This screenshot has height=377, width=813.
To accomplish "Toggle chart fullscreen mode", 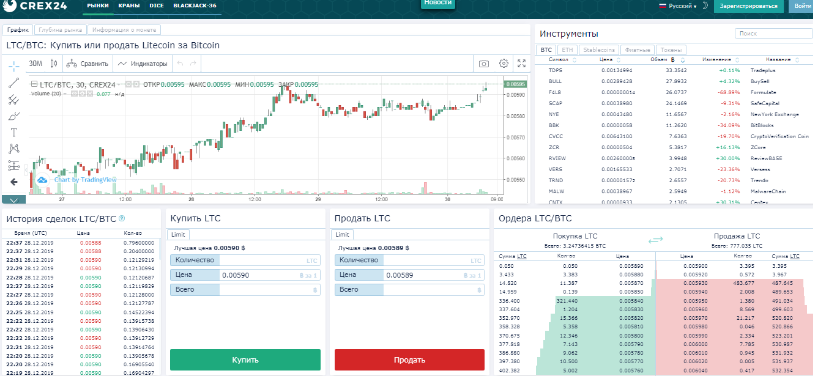I will pos(522,64).
